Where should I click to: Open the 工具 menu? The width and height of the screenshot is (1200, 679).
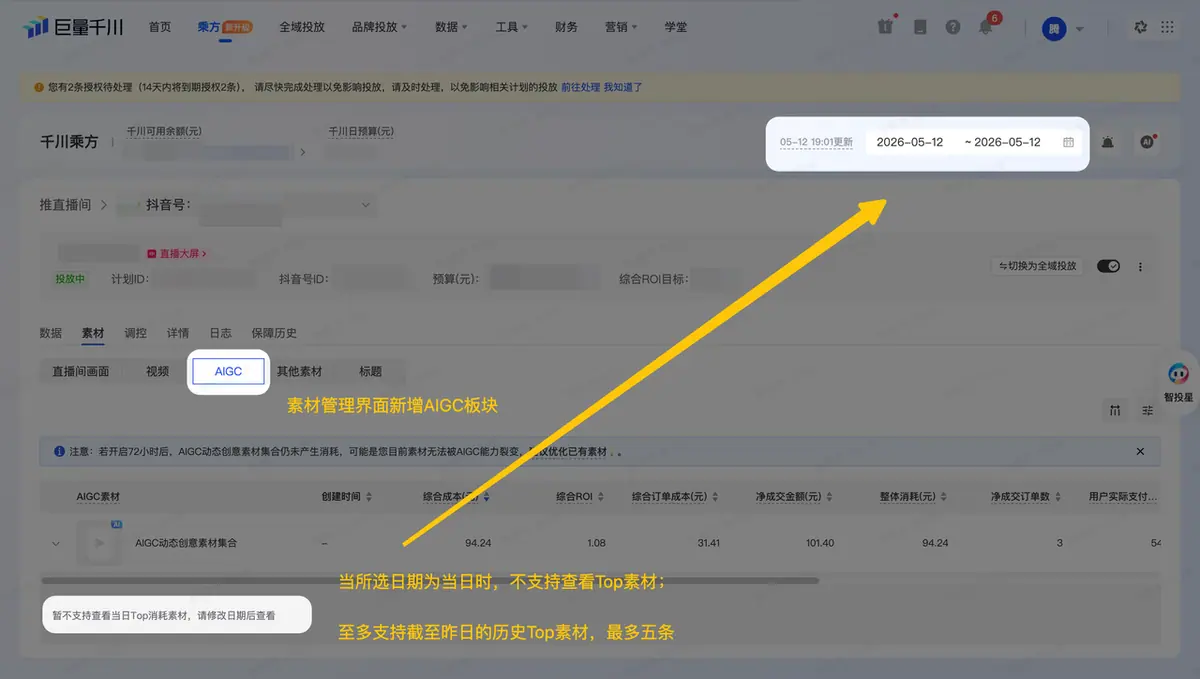(x=511, y=27)
